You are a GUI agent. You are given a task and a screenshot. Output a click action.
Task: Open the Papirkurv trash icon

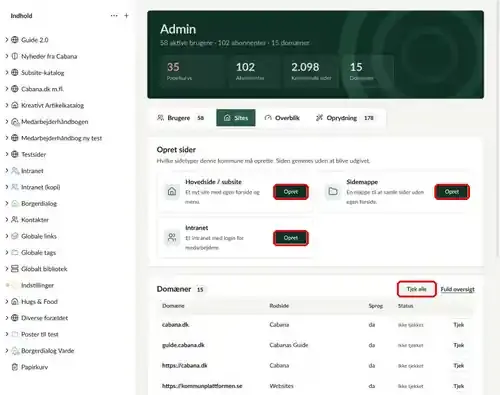click(x=15, y=367)
